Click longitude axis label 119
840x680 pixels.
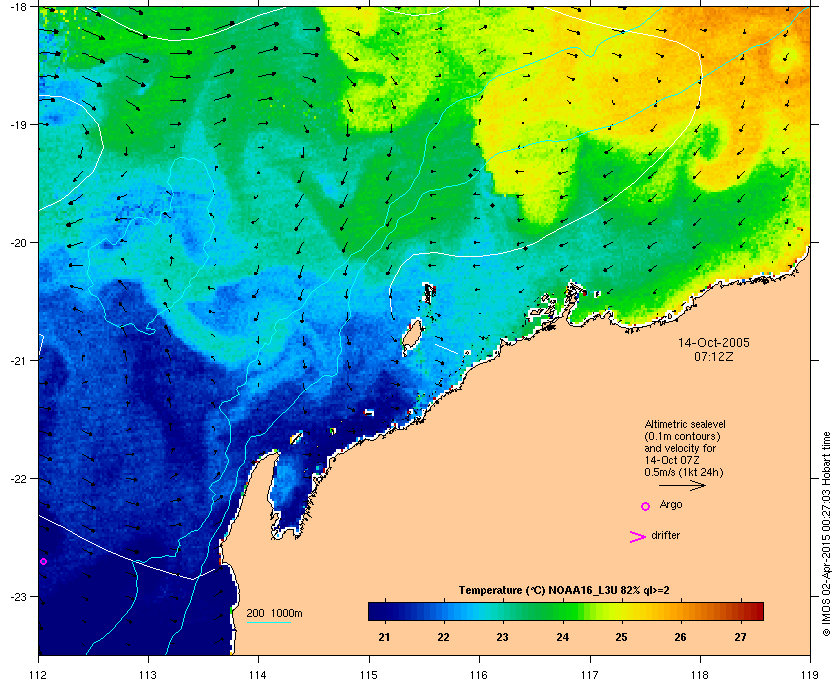pyautogui.click(x=810, y=675)
